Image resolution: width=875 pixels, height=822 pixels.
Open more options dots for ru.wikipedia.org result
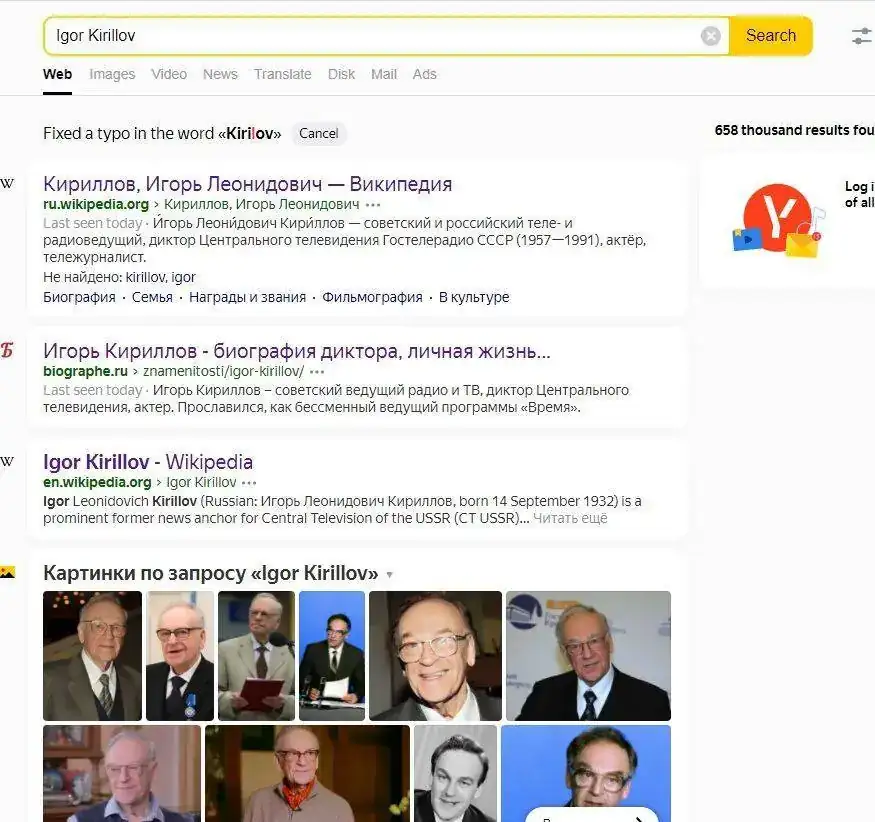[x=373, y=205]
